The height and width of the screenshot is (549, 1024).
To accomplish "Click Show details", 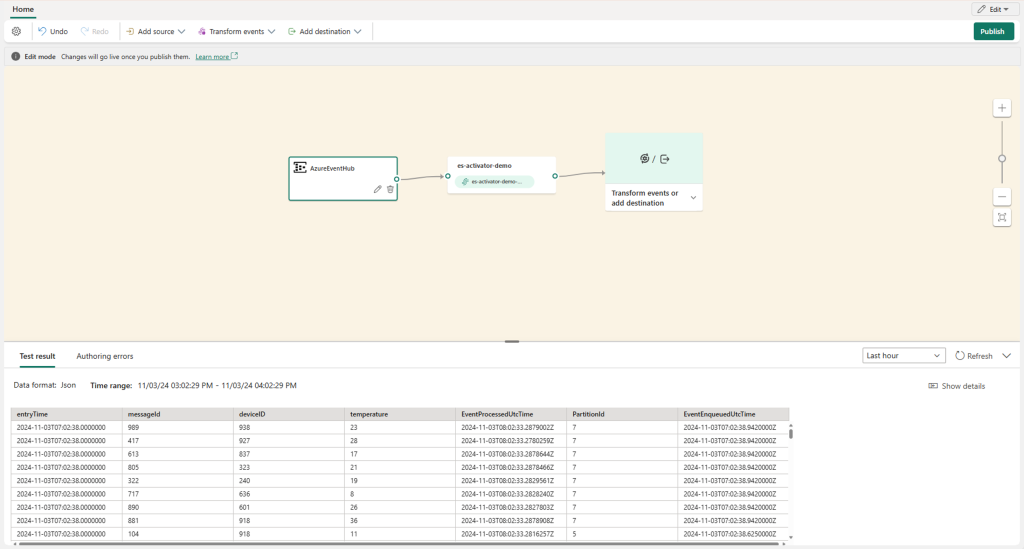I will tap(957, 386).
